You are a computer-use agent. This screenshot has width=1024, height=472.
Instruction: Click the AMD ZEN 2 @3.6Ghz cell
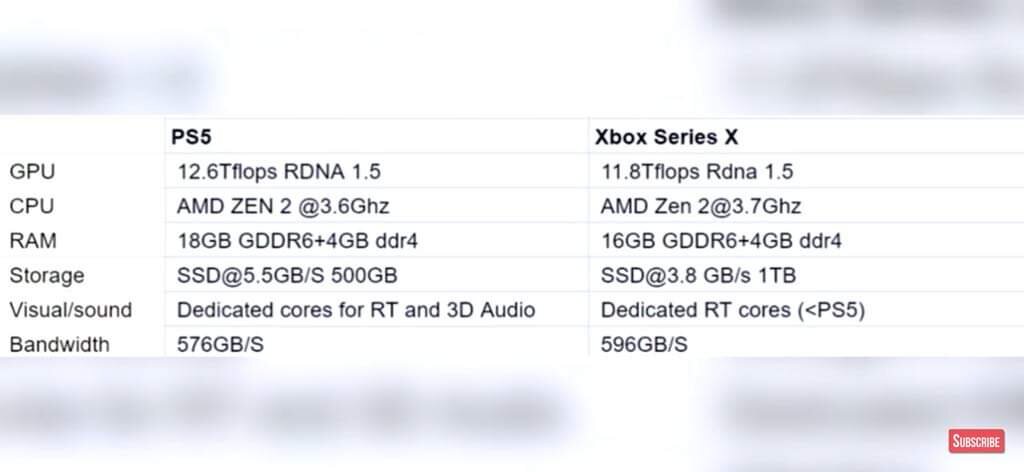point(283,206)
